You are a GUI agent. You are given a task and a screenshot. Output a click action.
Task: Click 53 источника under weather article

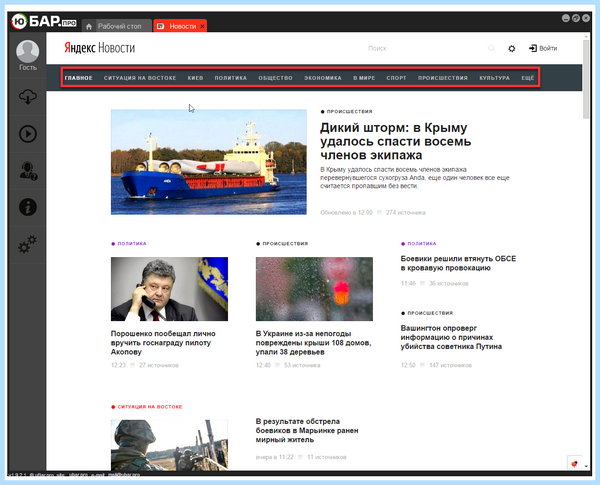click(x=302, y=365)
